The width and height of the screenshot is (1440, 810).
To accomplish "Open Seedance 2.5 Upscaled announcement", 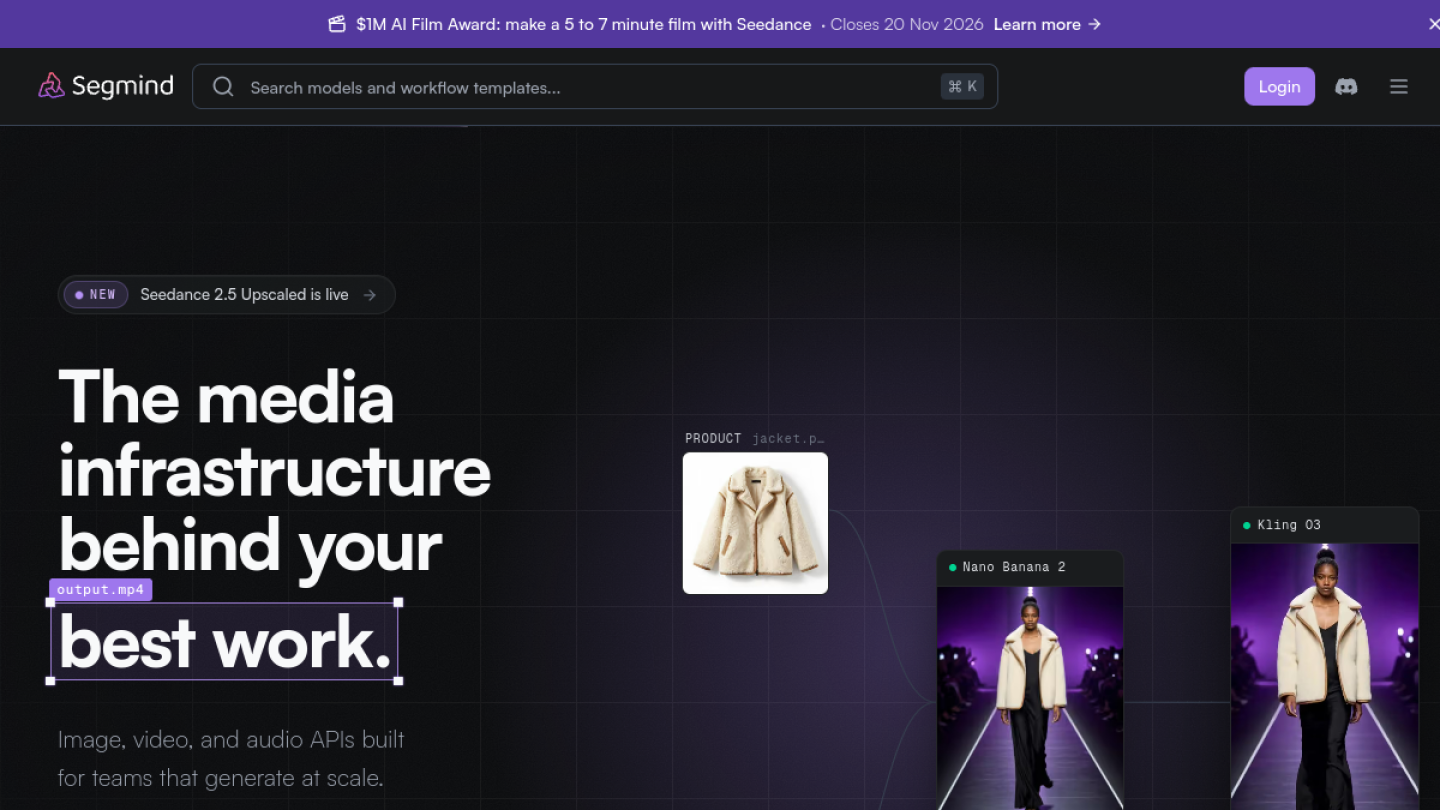I will coord(227,295).
